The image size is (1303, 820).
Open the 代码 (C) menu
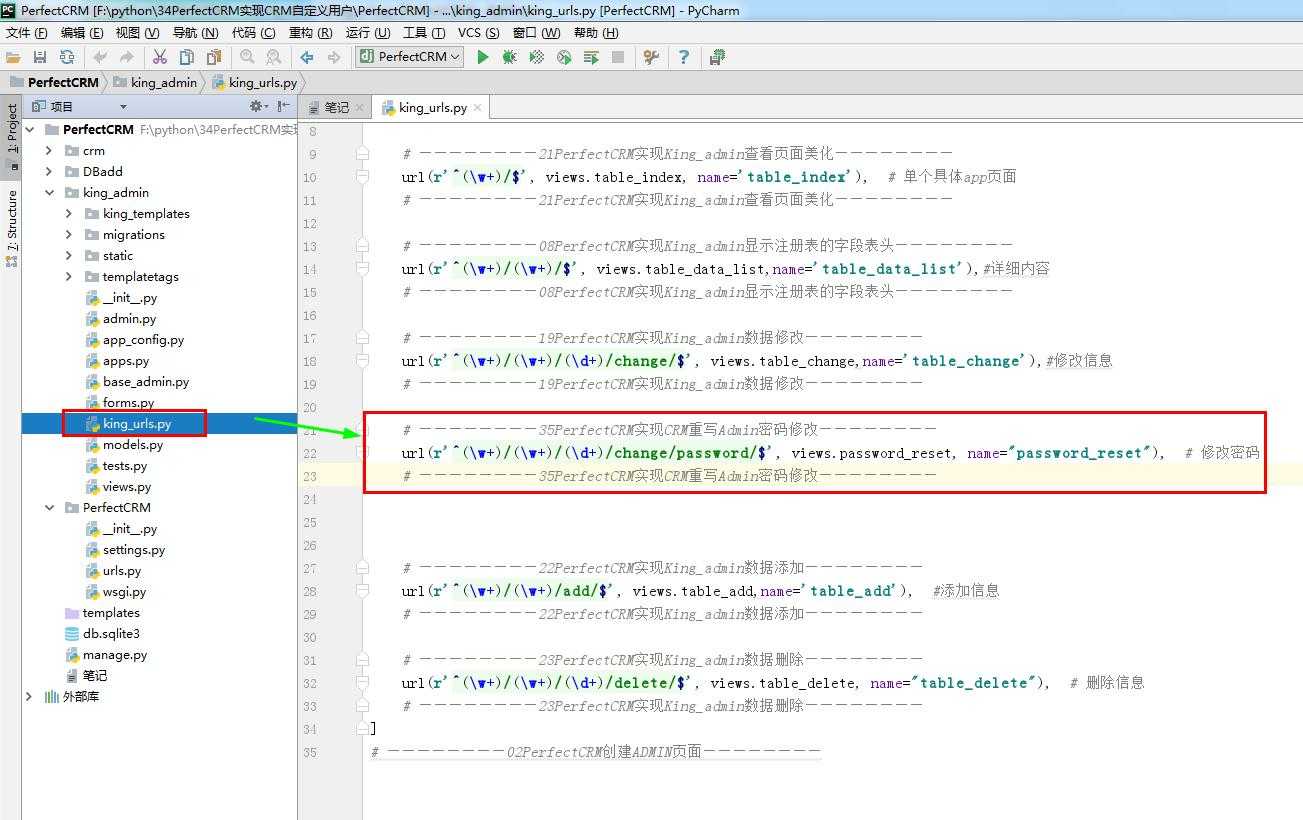pos(253,33)
